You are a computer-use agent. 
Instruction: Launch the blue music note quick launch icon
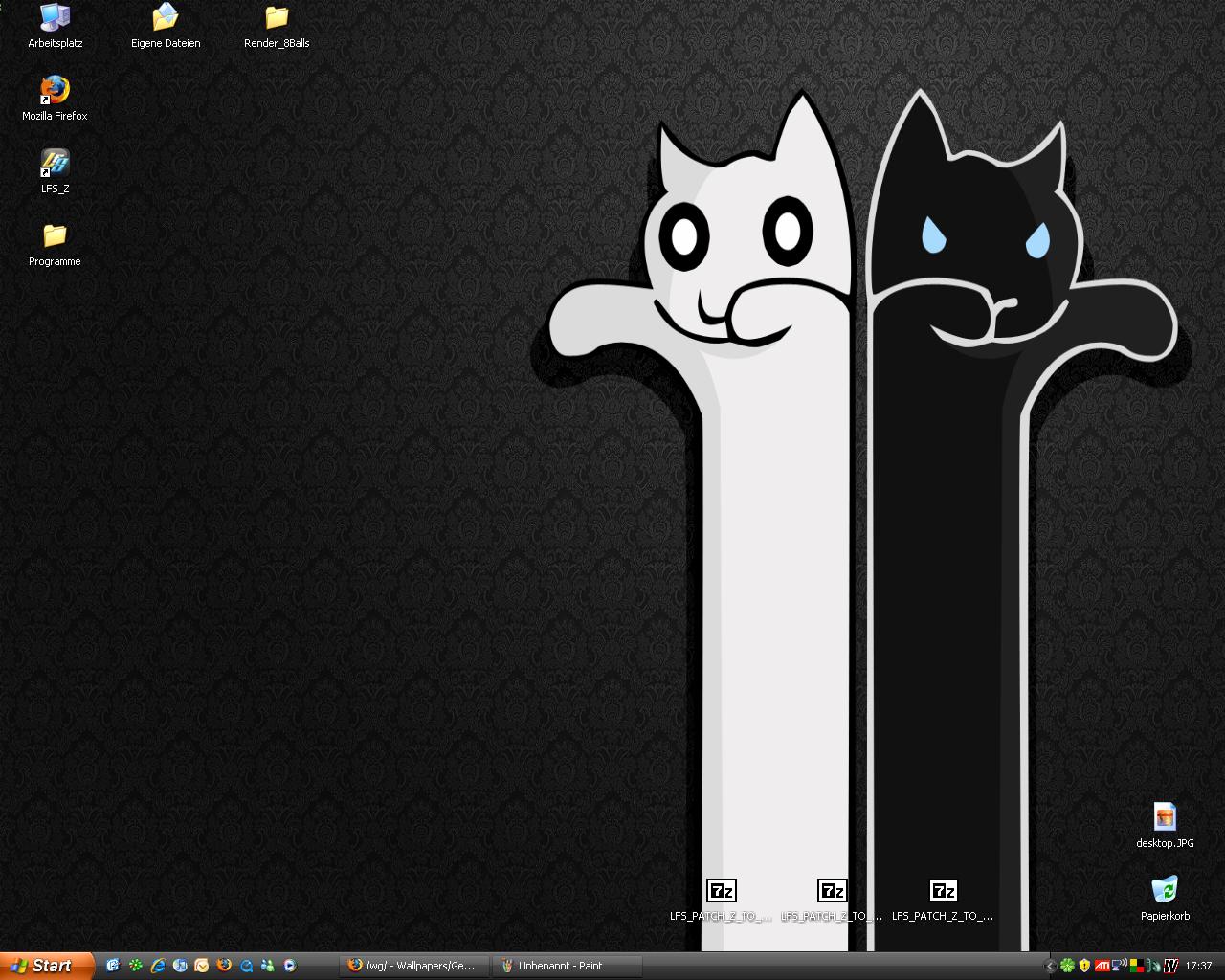click(x=180, y=966)
